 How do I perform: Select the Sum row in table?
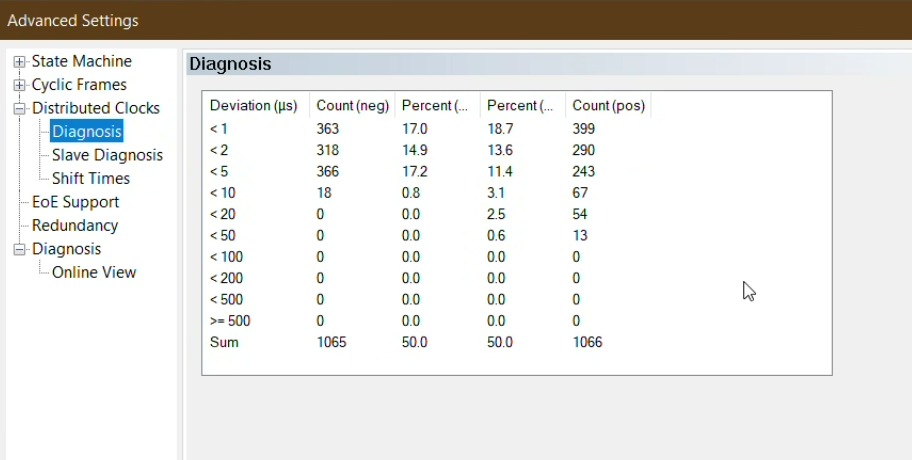(223, 342)
